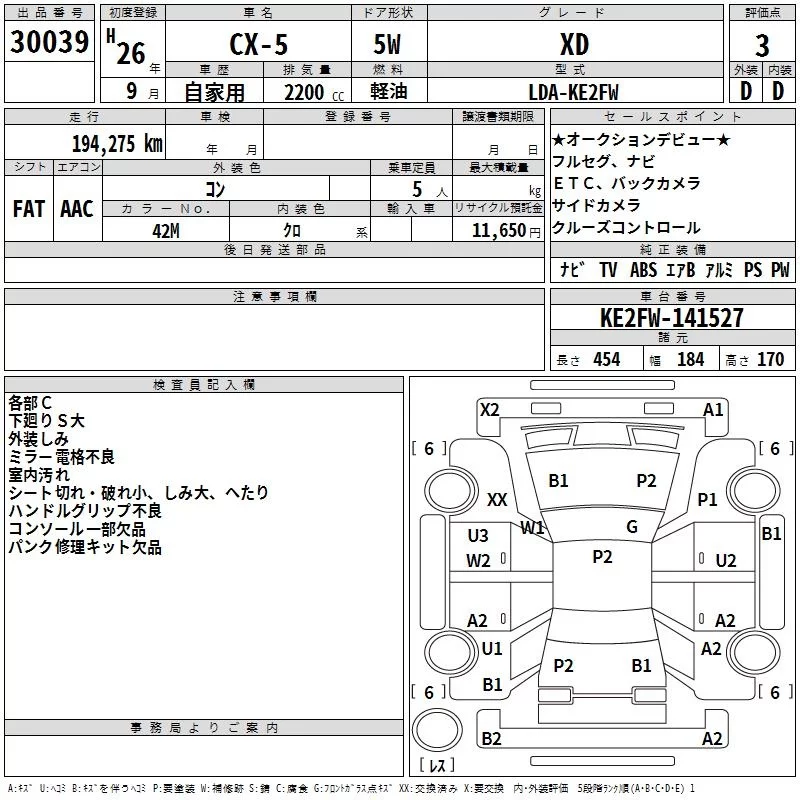
Task: Click the overall evaluation score 3
Action: click(762, 46)
